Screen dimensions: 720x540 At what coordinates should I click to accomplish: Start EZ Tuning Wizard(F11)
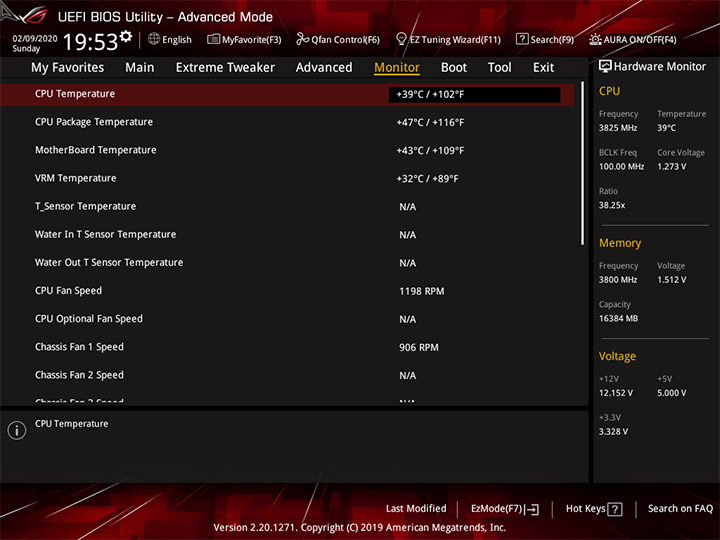coord(455,39)
